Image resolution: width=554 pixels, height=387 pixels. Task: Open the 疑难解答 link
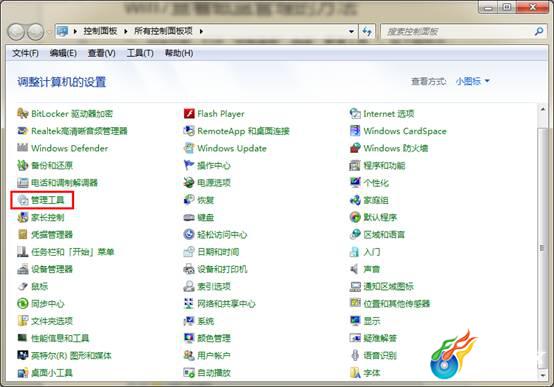[380, 338]
